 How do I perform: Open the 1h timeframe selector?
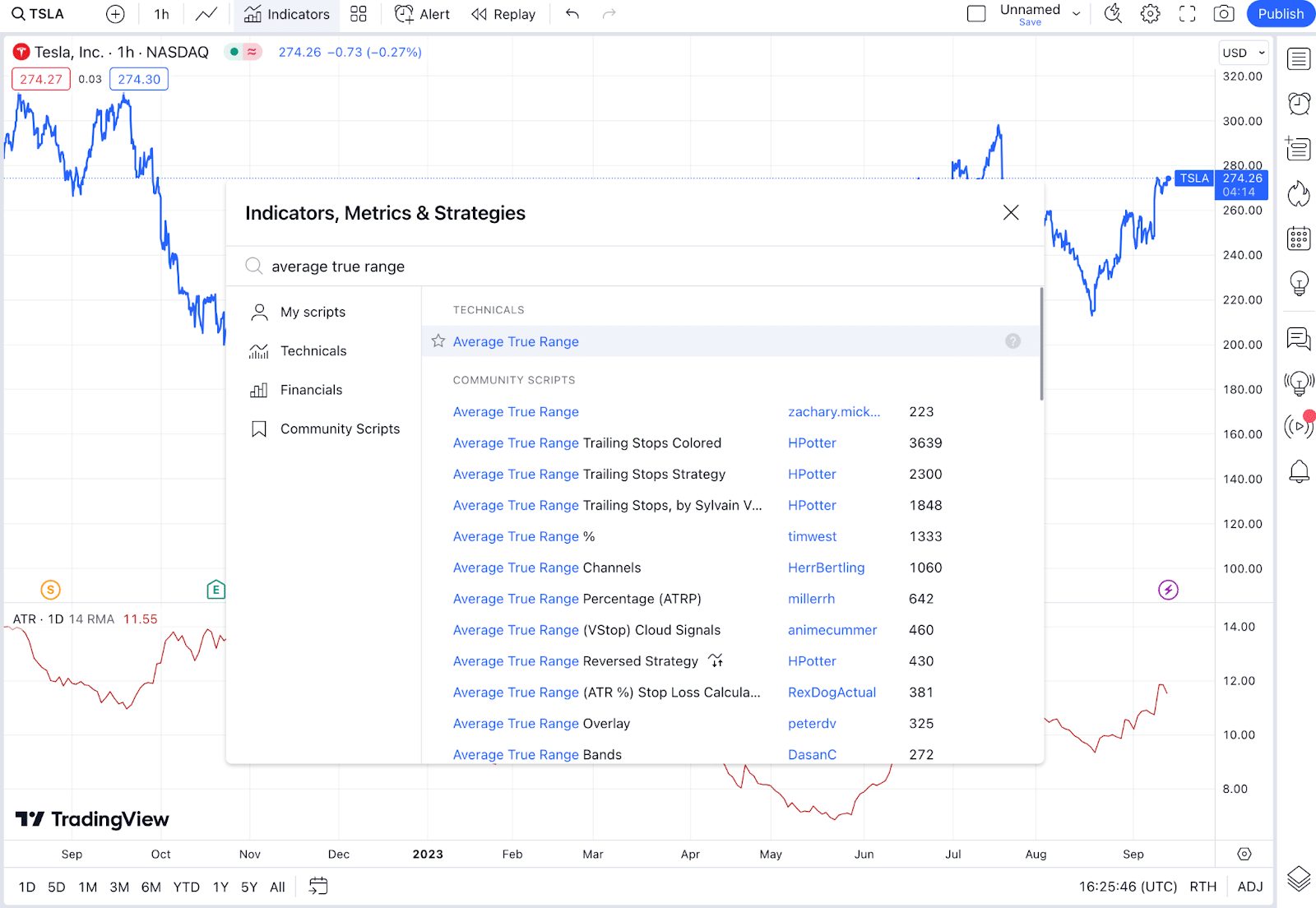[x=161, y=14]
